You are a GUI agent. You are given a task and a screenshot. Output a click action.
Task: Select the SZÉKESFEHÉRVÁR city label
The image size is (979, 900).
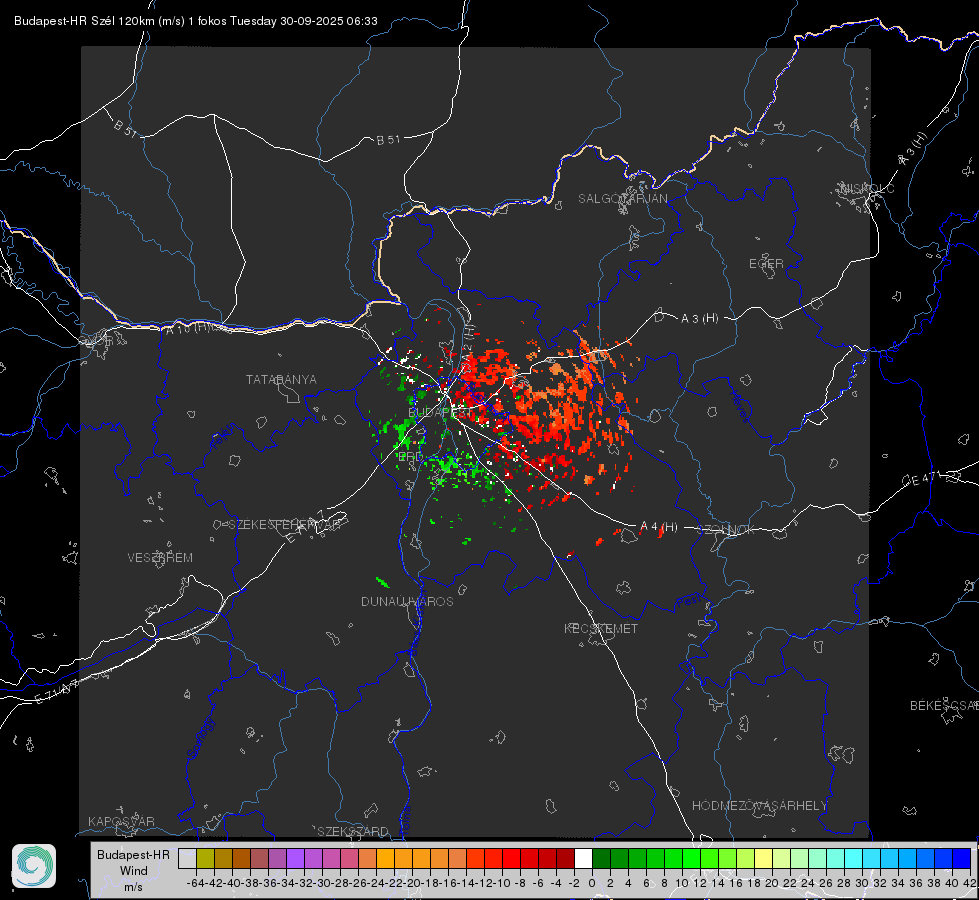pyautogui.click(x=284, y=525)
